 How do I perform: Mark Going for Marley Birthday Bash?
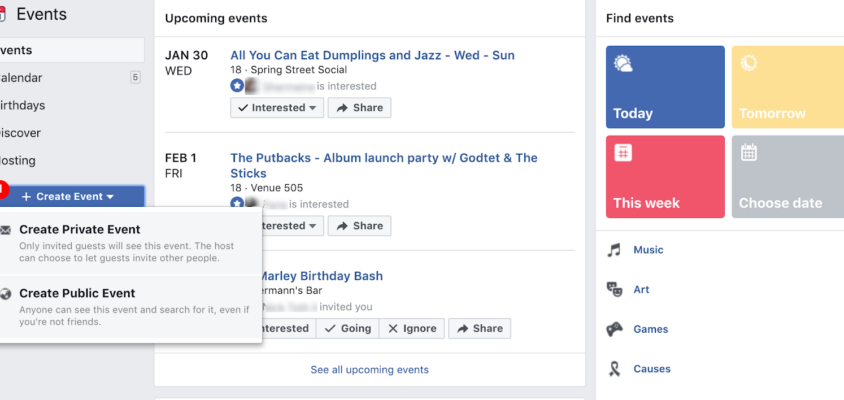(347, 328)
